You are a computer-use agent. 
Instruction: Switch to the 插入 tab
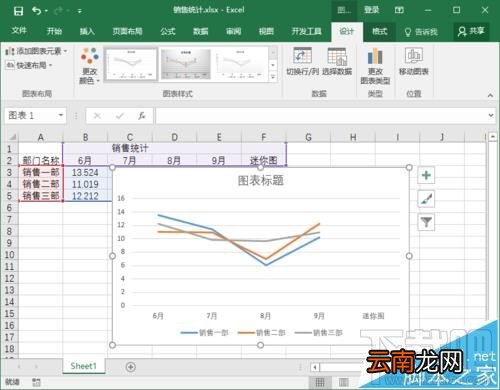[x=87, y=31]
